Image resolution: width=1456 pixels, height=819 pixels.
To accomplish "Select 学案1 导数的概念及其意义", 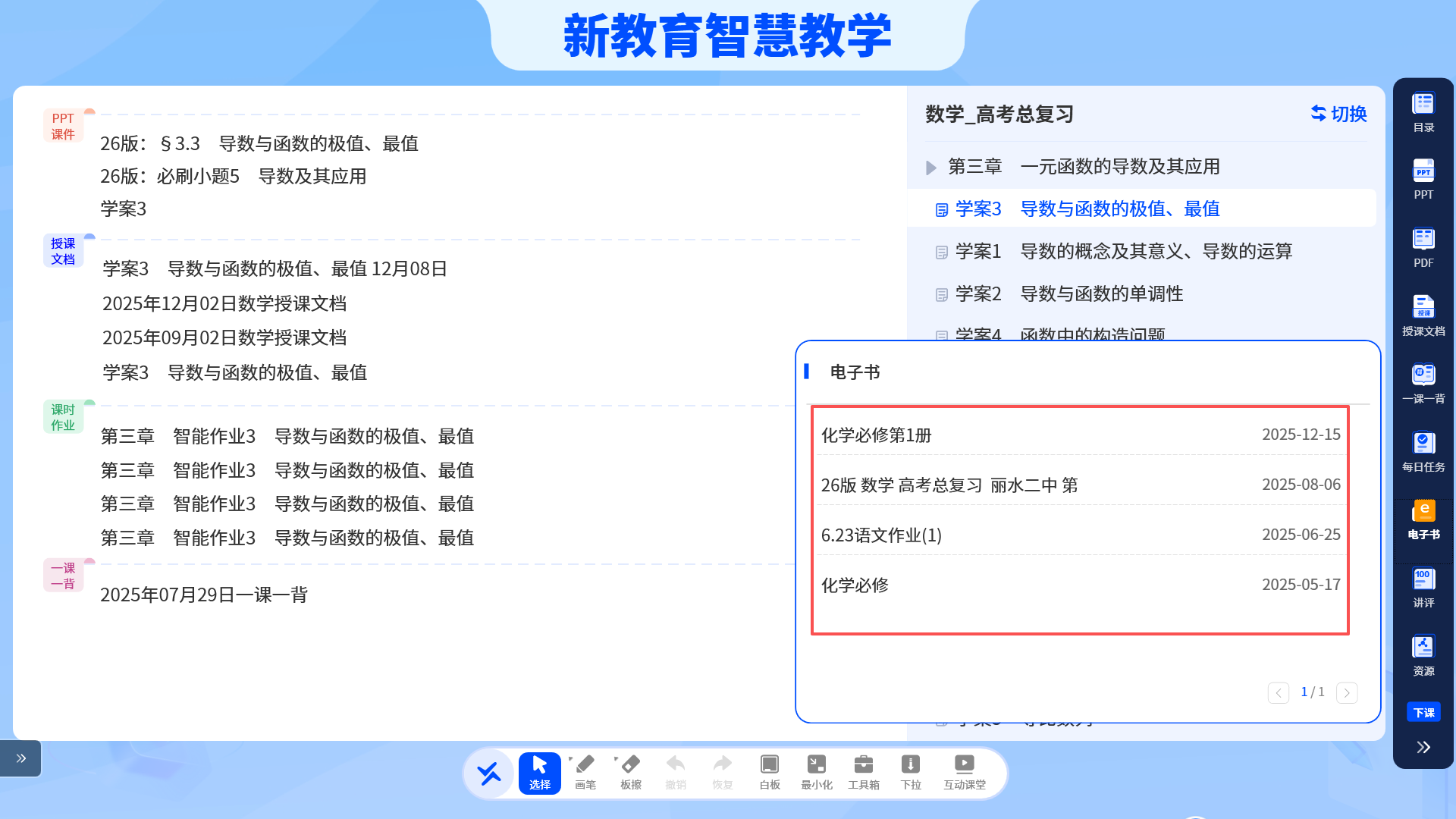I will click(1122, 251).
